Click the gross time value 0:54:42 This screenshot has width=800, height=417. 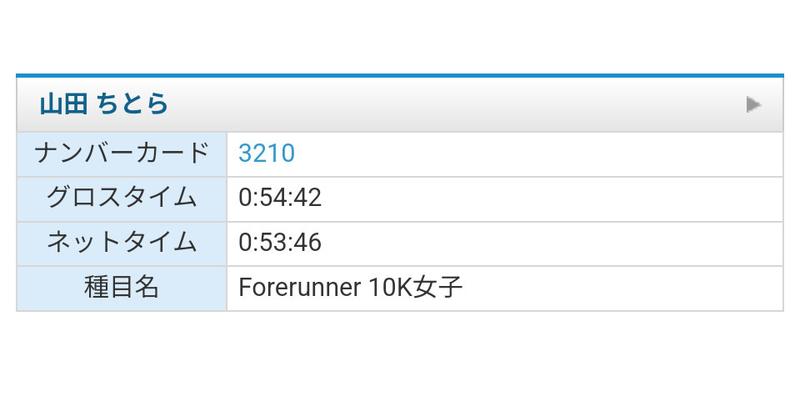pos(279,198)
